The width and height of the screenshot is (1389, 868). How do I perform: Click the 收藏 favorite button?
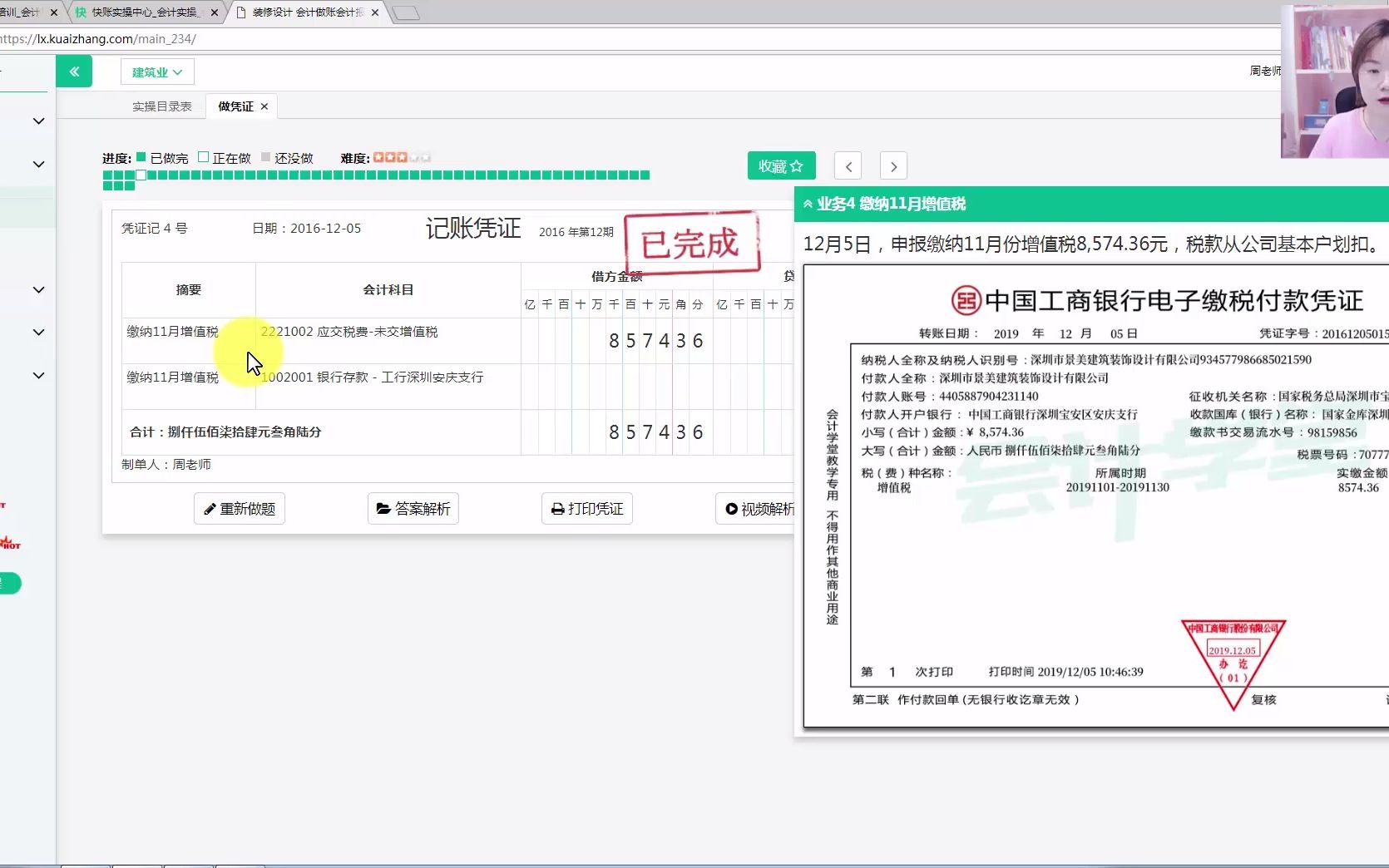[x=781, y=165]
